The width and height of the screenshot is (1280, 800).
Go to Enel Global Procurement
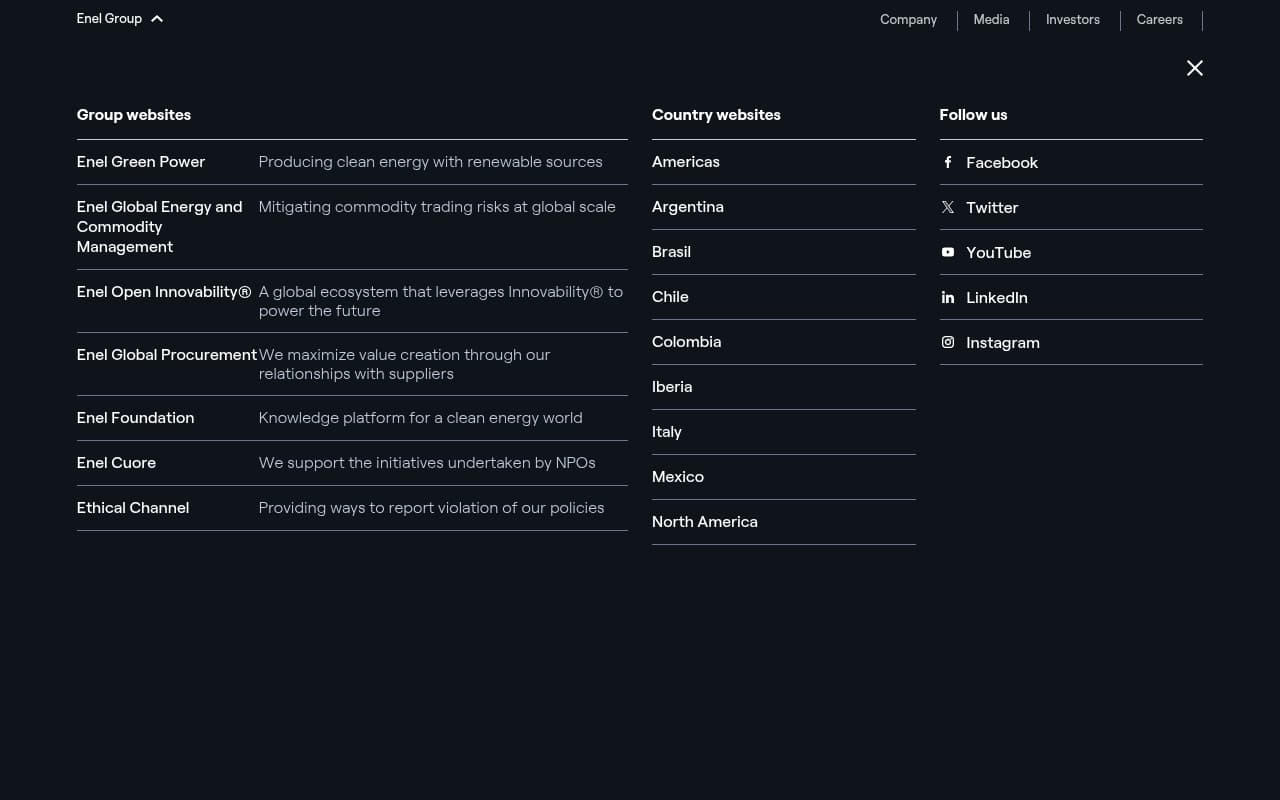[167, 355]
